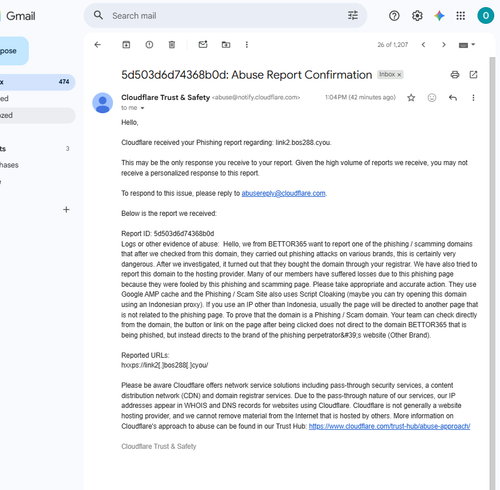Open message More options menu

tap(473, 98)
